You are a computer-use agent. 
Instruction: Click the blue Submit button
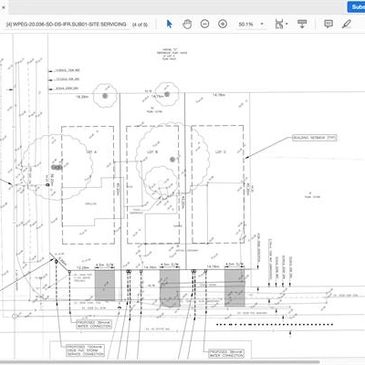[x=356, y=7]
